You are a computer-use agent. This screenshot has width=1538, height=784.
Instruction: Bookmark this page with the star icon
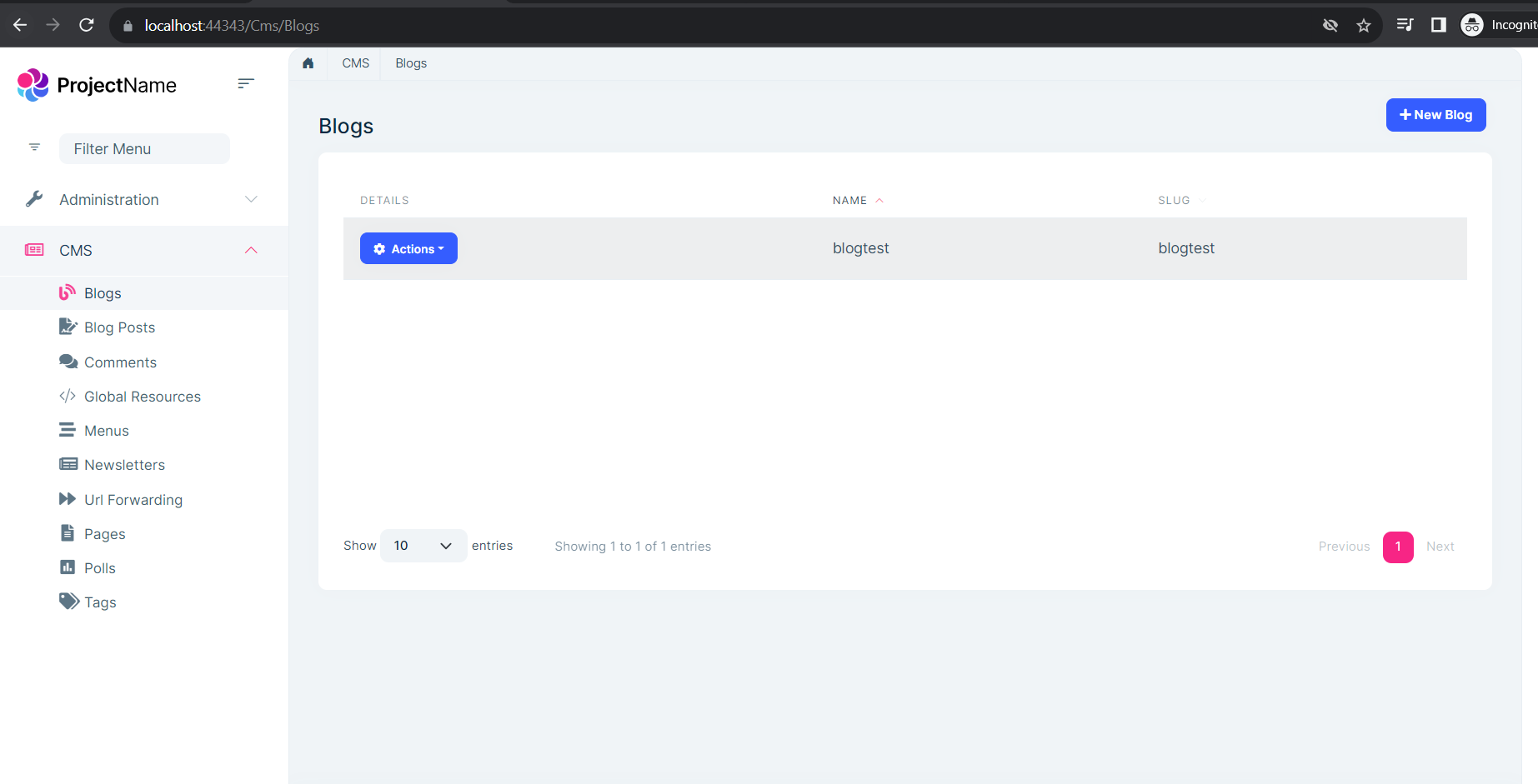click(x=1364, y=25)
